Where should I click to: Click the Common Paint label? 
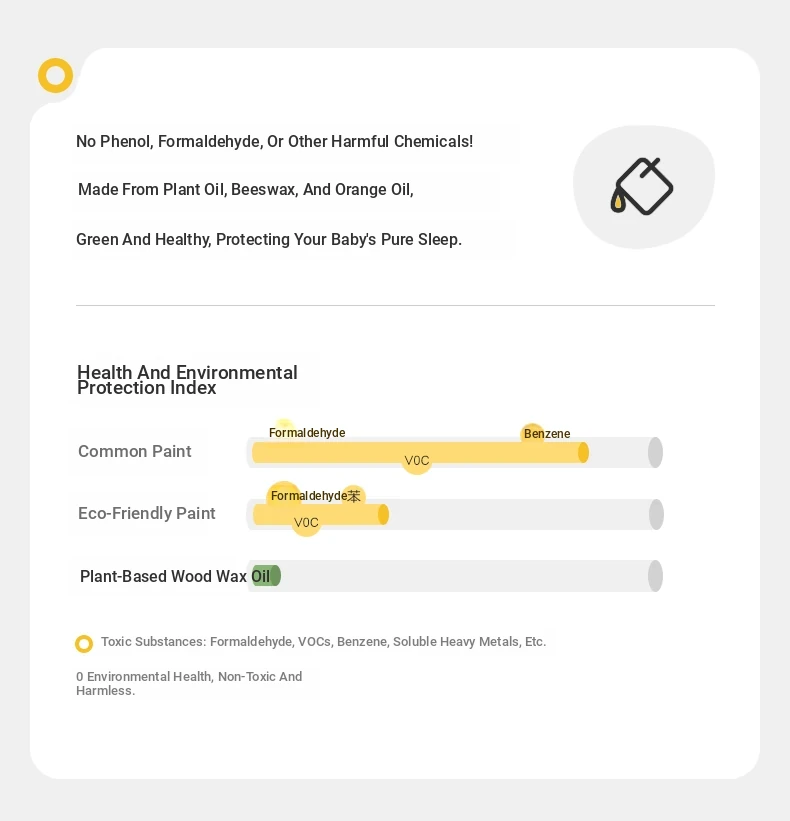click(x=135, y=451)
